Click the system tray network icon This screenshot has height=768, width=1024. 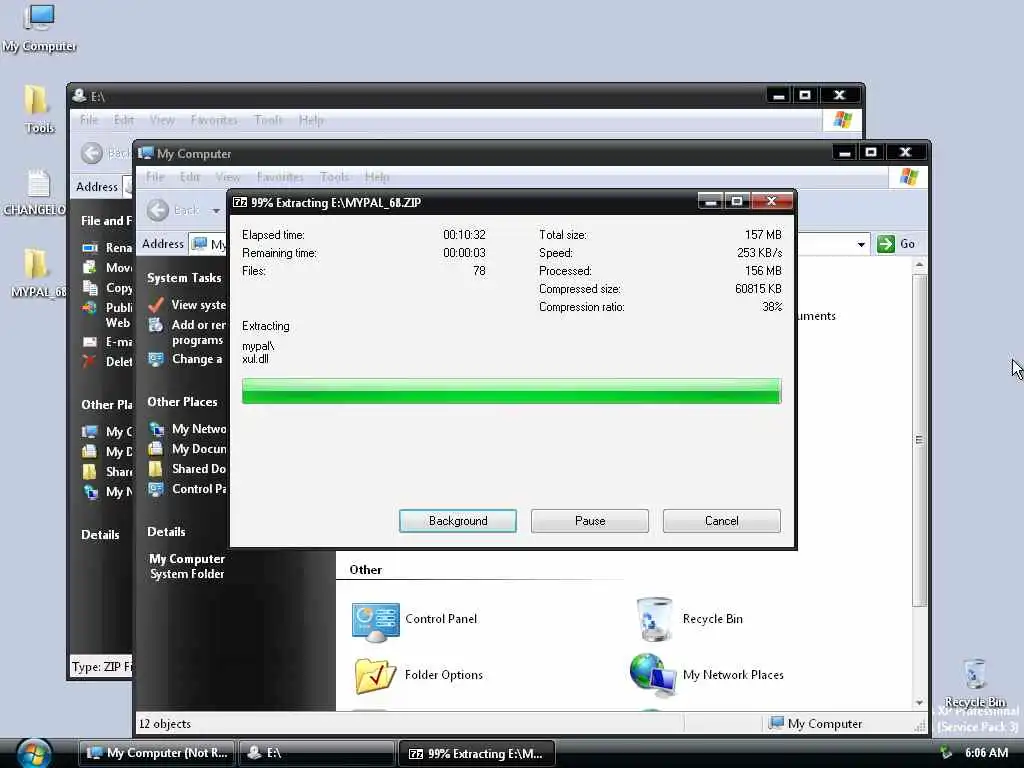(x=945, y=753)
